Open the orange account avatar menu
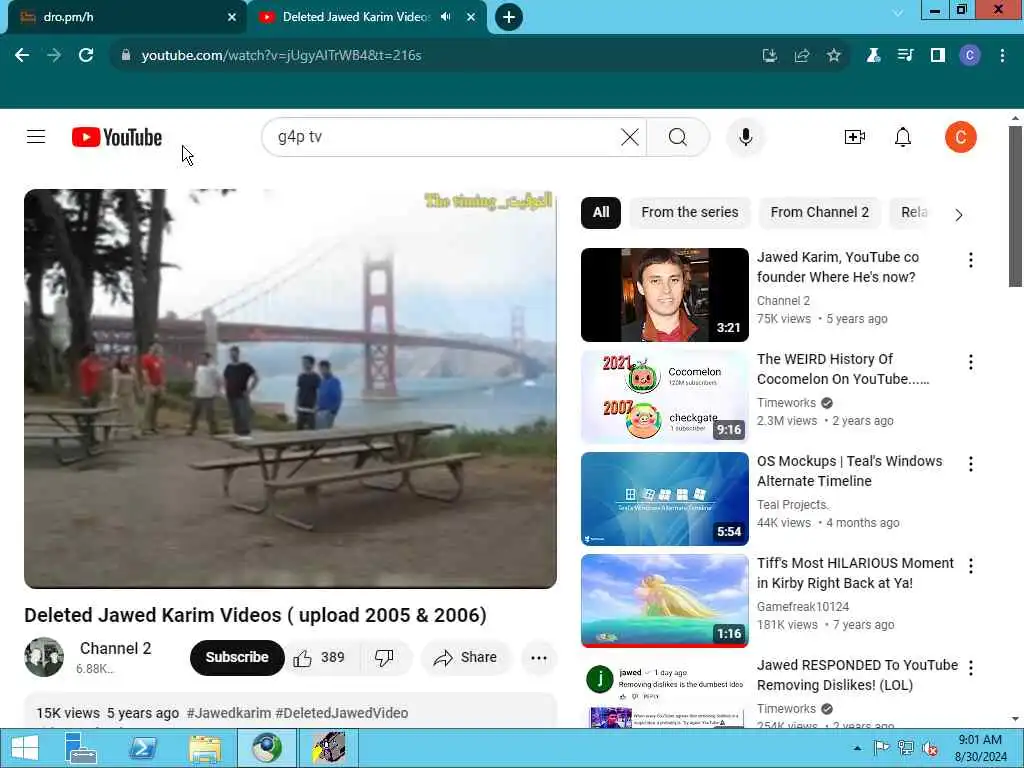 (x=960, y=137)
